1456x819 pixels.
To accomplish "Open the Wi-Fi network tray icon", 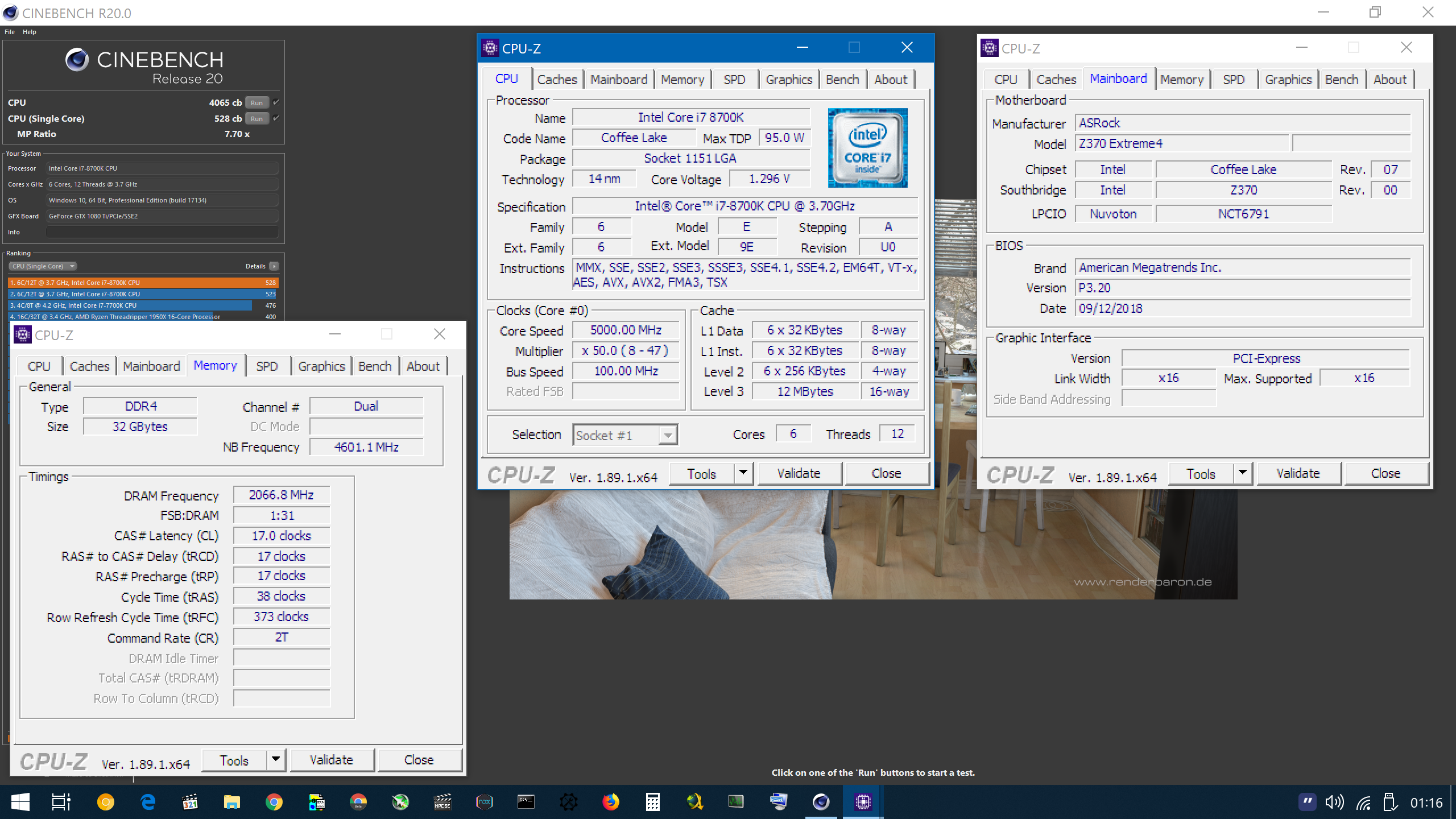I will click(x=1363, y=803).
